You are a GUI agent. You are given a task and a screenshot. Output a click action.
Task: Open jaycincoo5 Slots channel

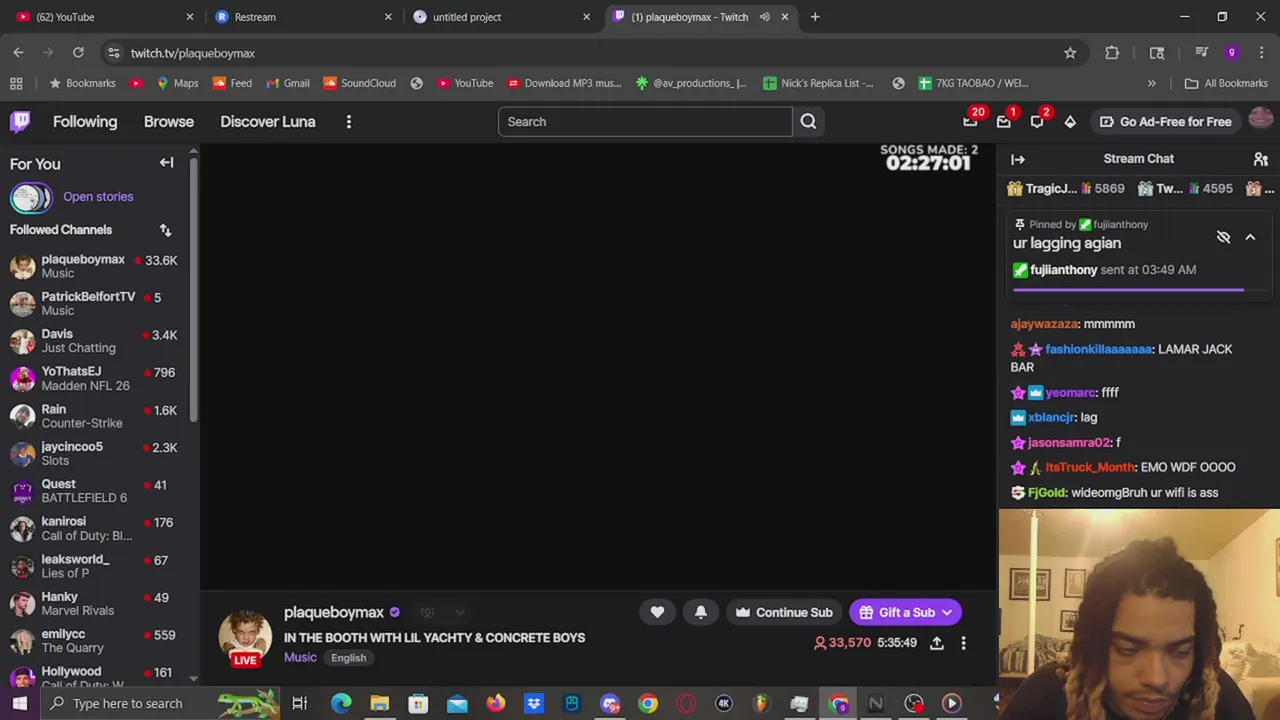(94, 454)
